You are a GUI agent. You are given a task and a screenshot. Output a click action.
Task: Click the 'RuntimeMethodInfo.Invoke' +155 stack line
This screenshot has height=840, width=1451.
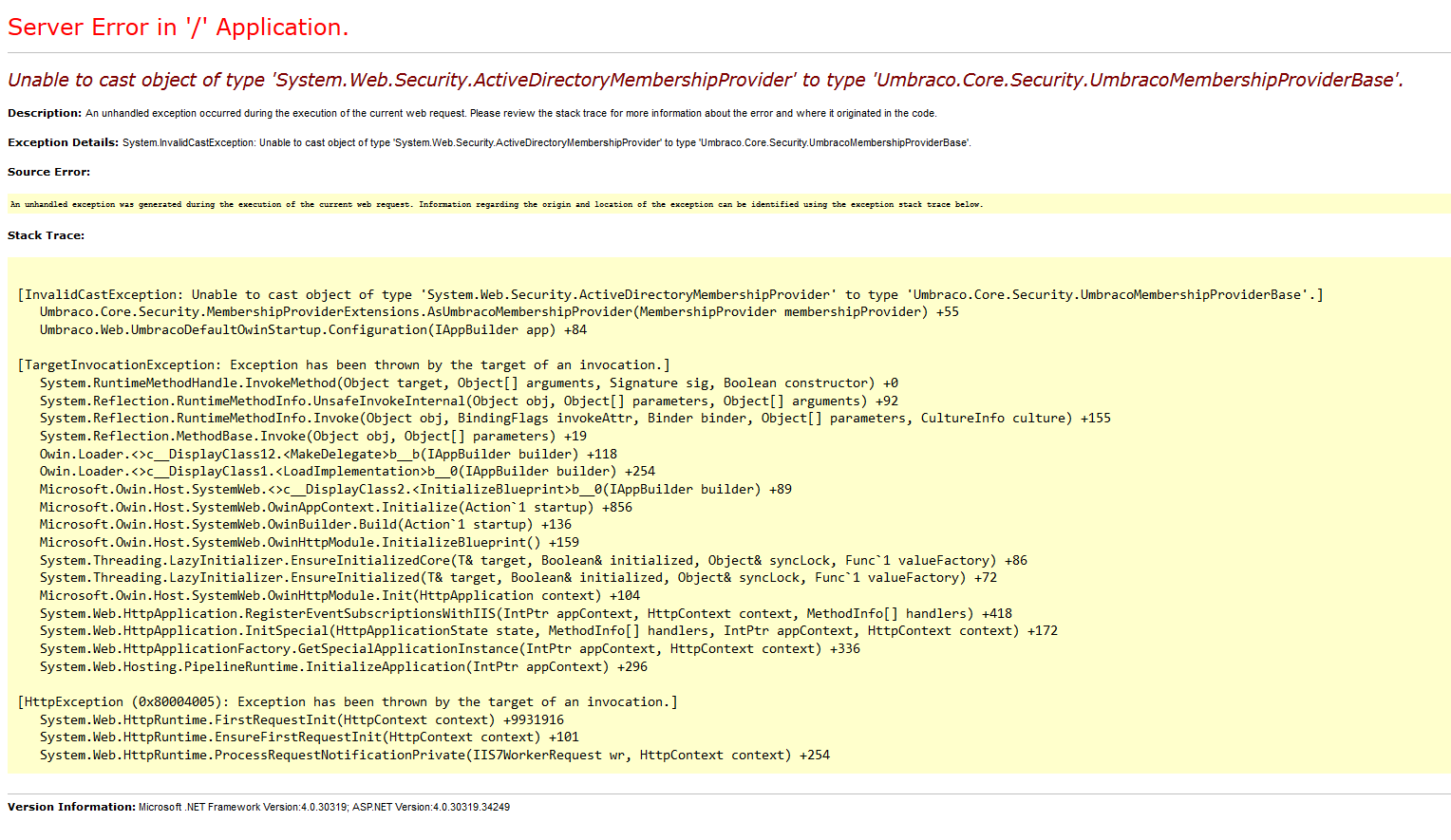(575, 419)
